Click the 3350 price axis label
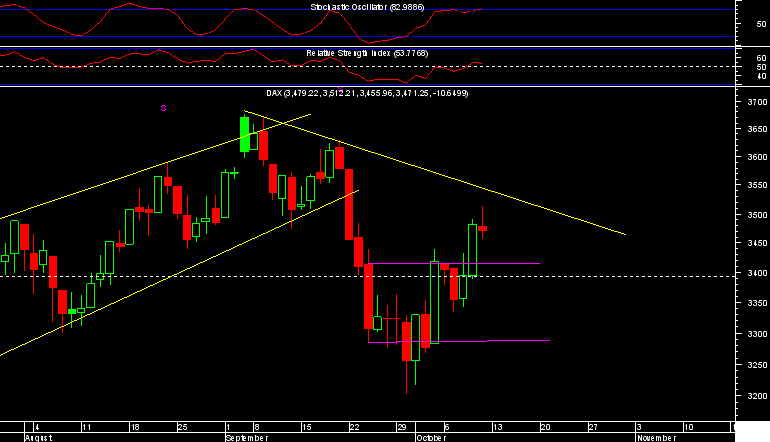 click(757, 303)
